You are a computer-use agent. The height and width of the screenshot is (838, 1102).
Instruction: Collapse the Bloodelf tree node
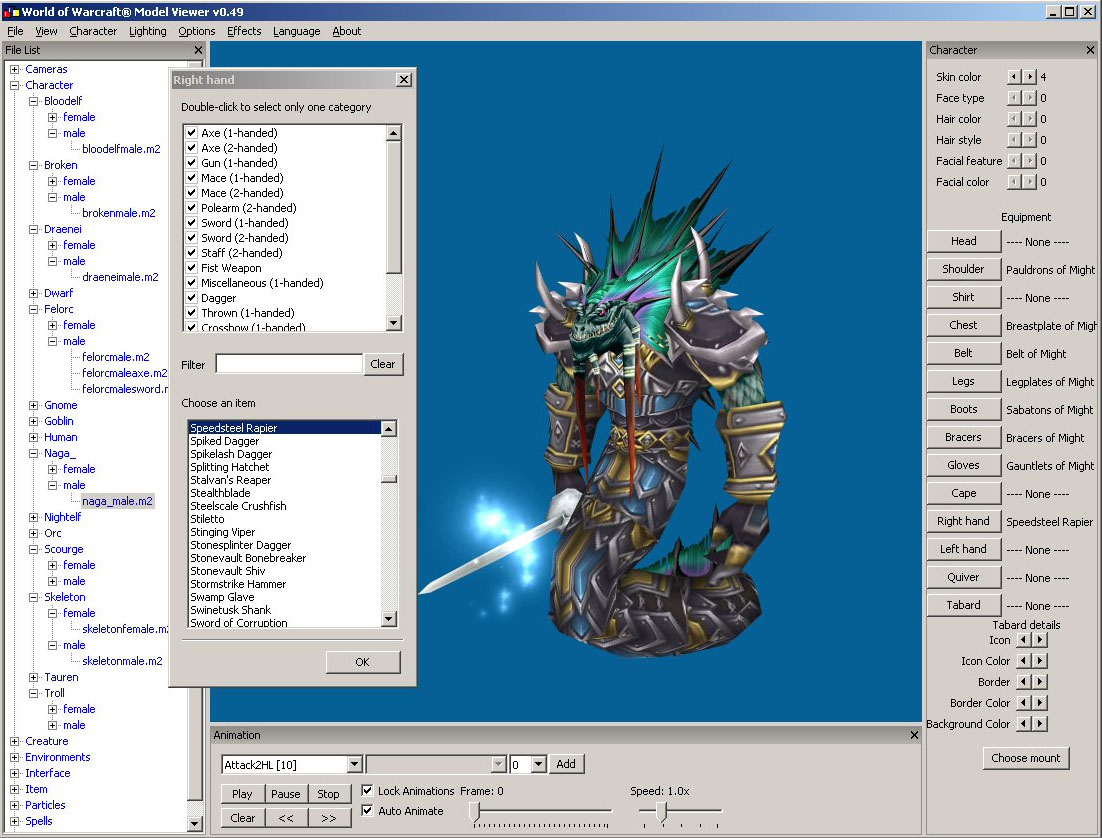34,101
